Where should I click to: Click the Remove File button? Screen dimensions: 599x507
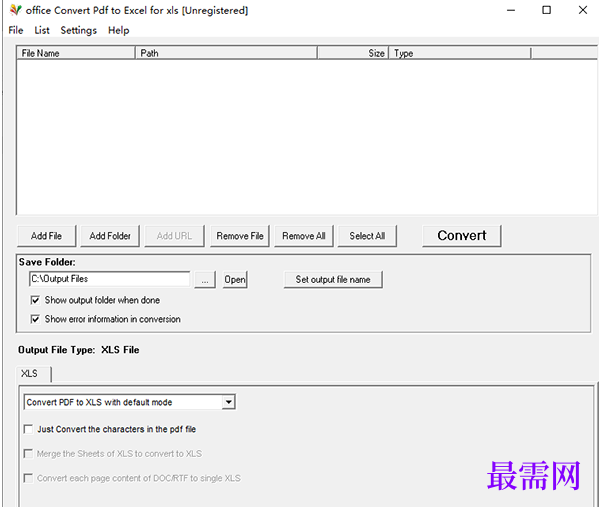click(x=240, y=236)
